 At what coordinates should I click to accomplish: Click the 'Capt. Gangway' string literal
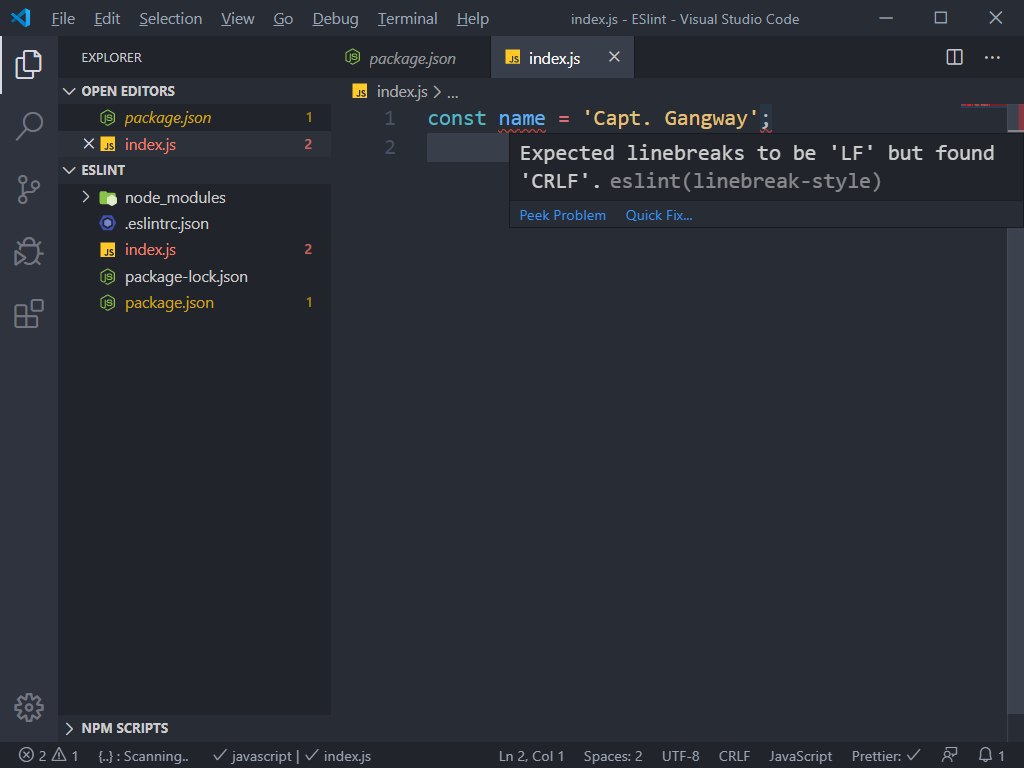(670, 118)
